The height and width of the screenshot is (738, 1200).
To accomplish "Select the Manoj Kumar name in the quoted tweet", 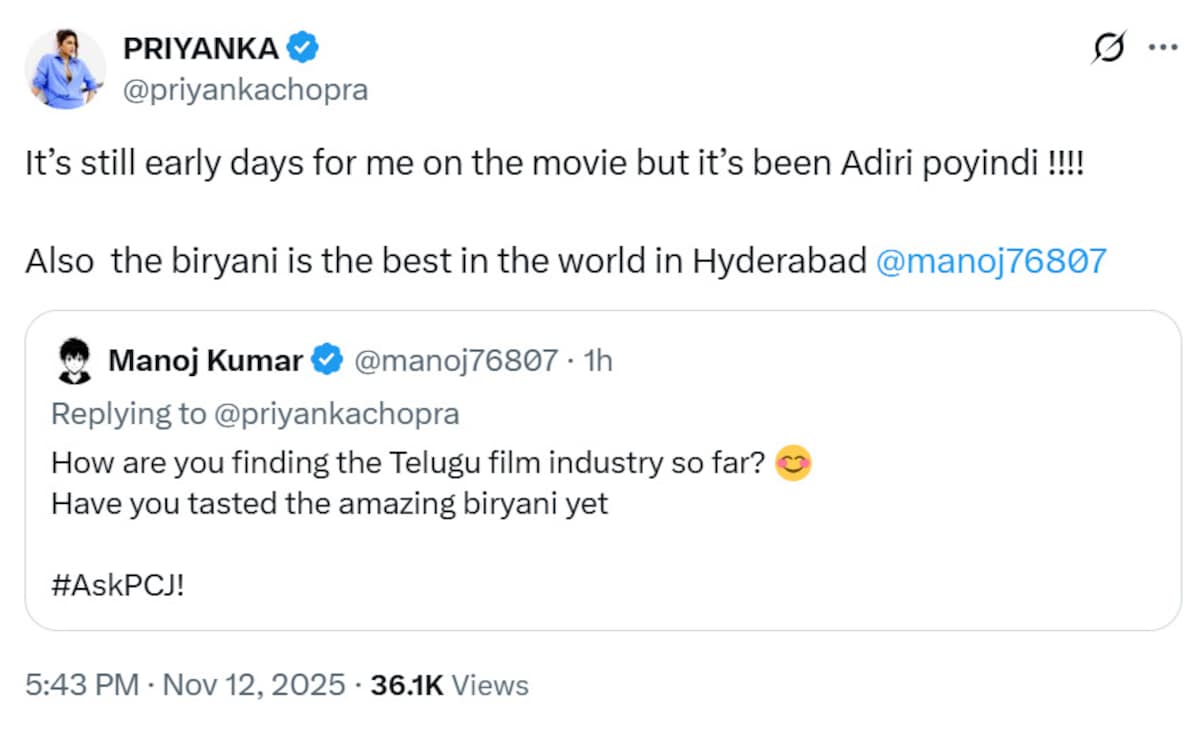I will (205, 361).
